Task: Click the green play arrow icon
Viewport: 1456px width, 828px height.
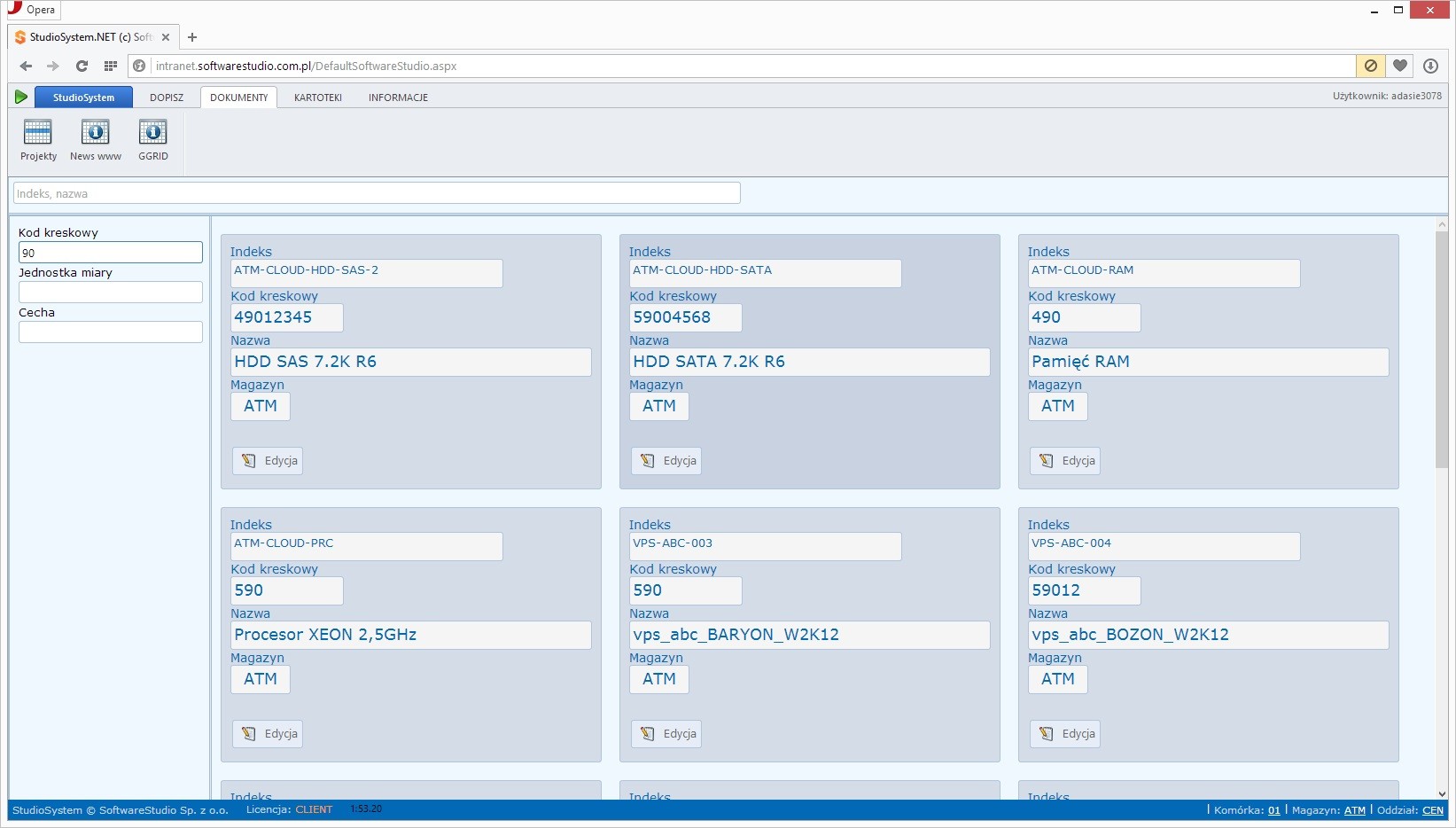Action: [21, 97]
